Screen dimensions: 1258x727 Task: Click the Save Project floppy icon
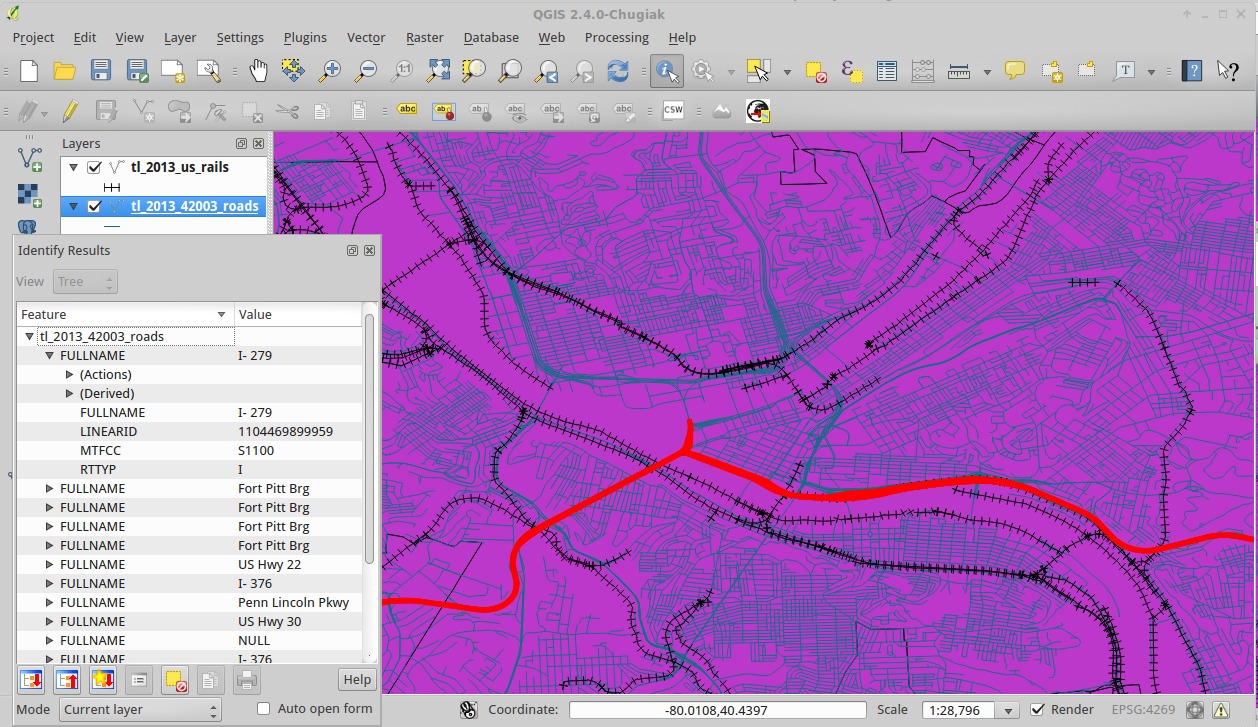101,71
